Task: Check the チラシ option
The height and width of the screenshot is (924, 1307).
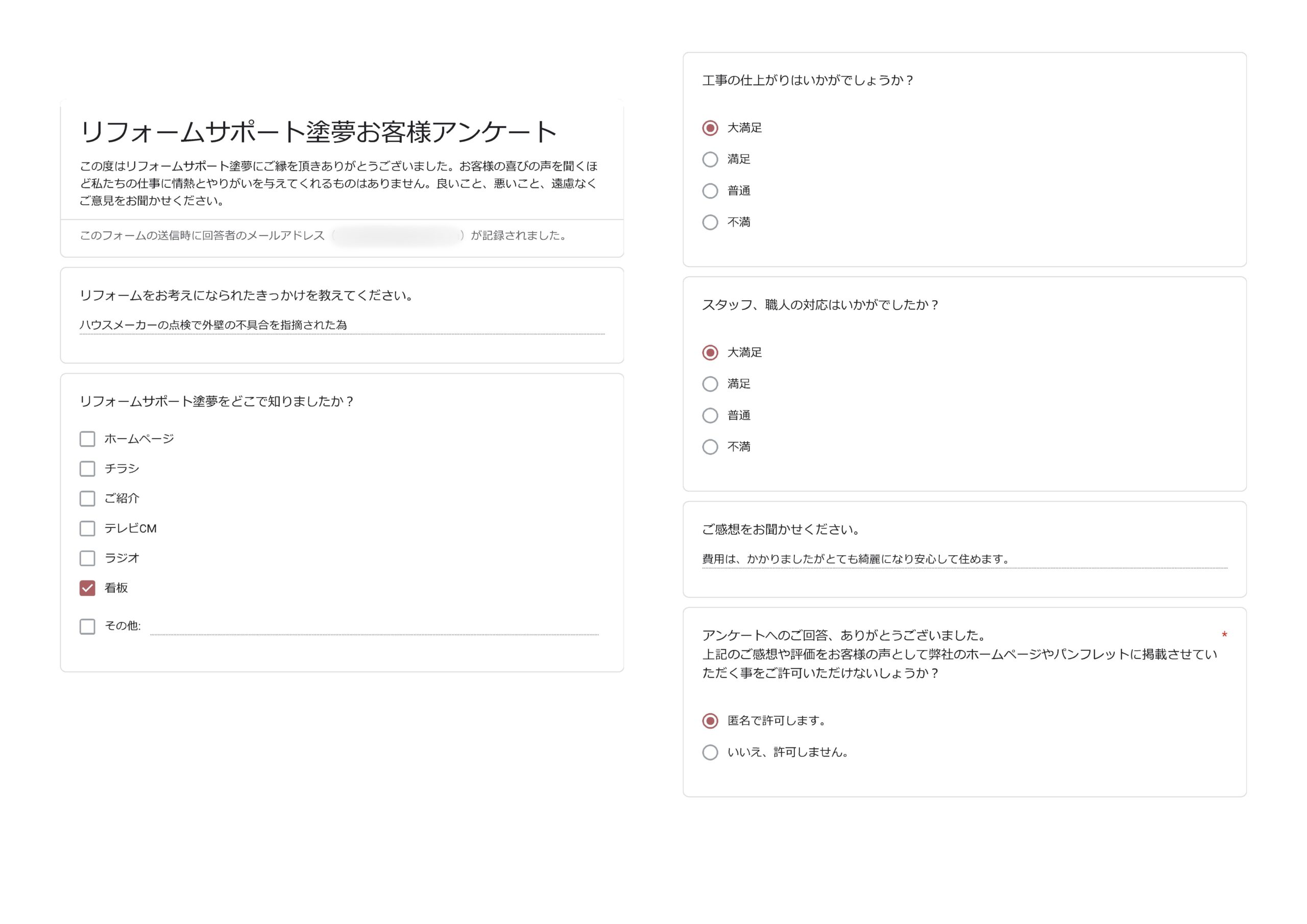Action: tap(87, 469)
